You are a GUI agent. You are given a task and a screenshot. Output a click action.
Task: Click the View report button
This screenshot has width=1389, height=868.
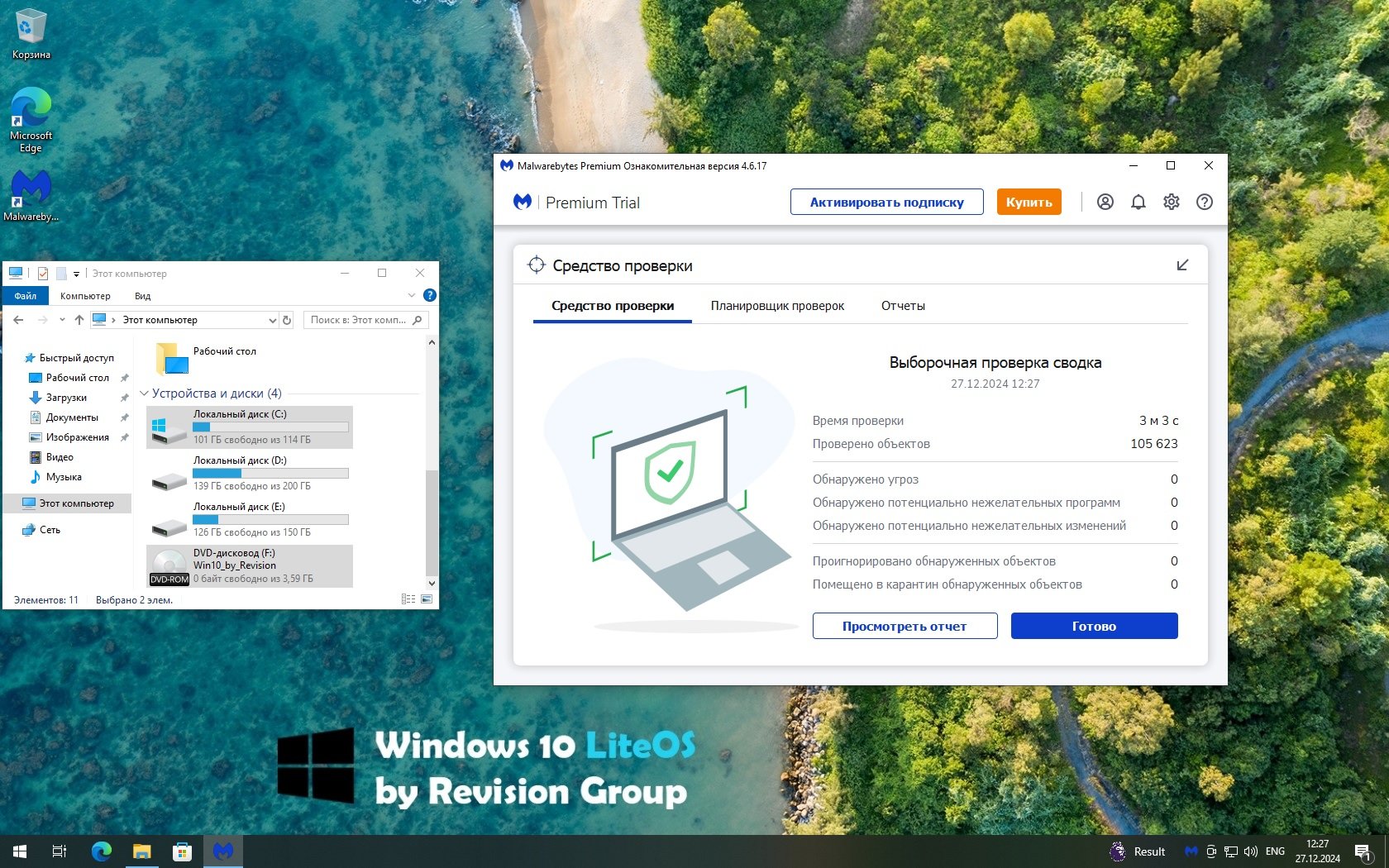coord(905,626)
